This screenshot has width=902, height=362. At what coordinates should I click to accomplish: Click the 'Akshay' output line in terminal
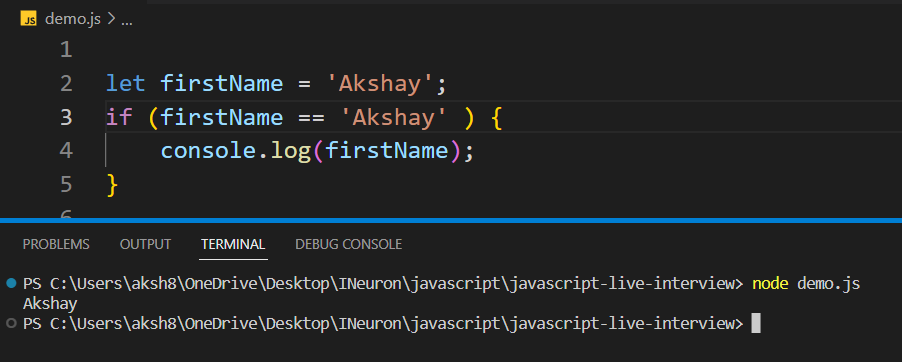[x=50, y=304]
